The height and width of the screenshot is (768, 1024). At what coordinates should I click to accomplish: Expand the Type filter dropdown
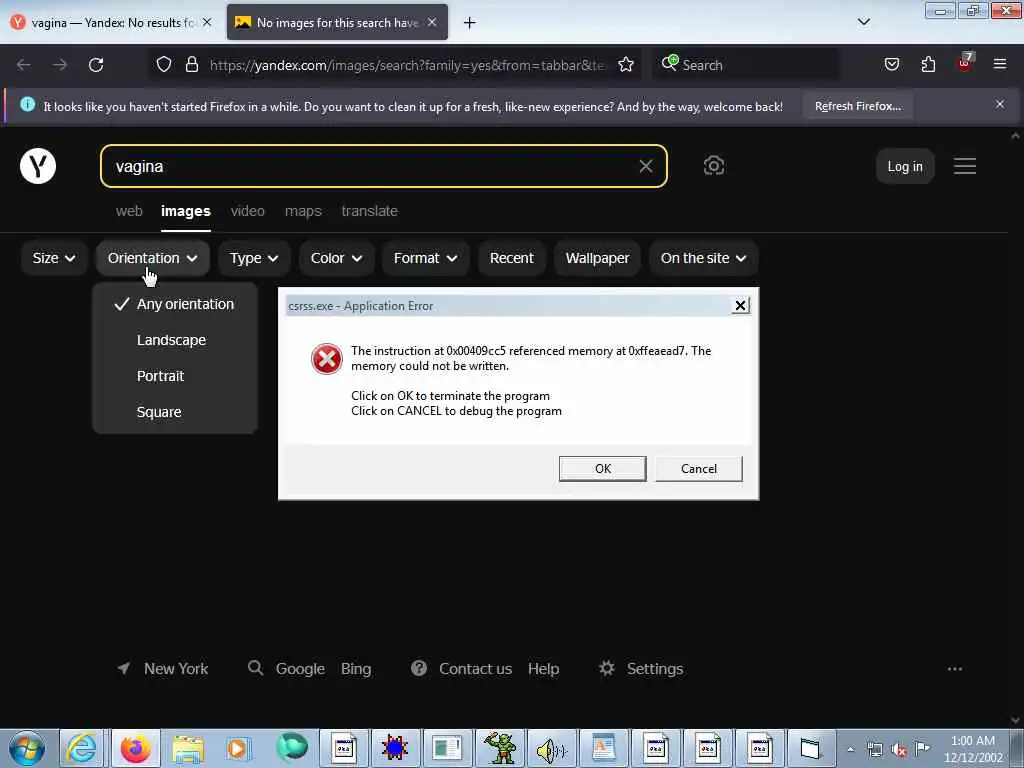[x=254, y=258]
